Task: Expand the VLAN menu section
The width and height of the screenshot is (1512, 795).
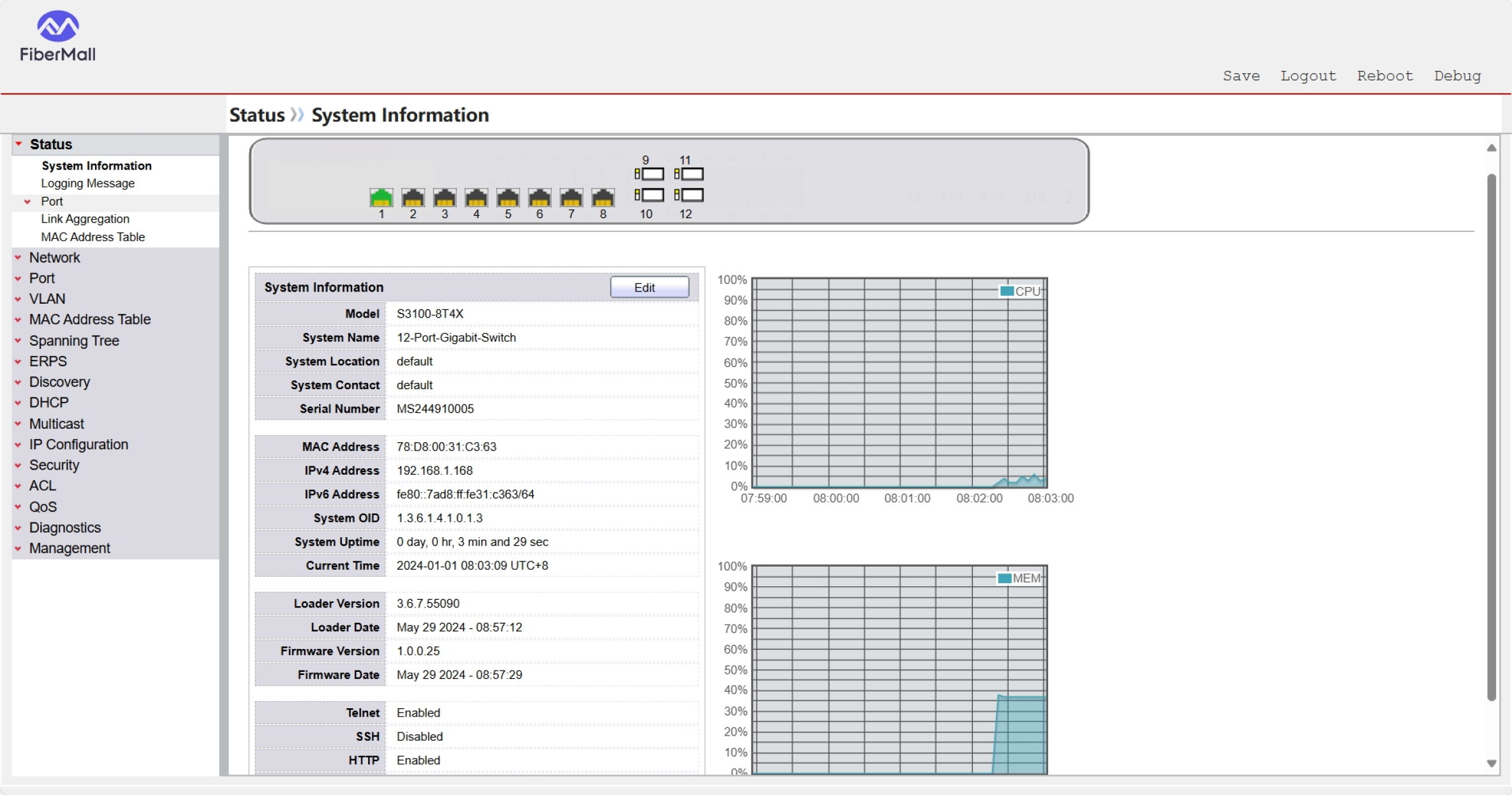Action: pyautogui.click(x=47, y=299)
